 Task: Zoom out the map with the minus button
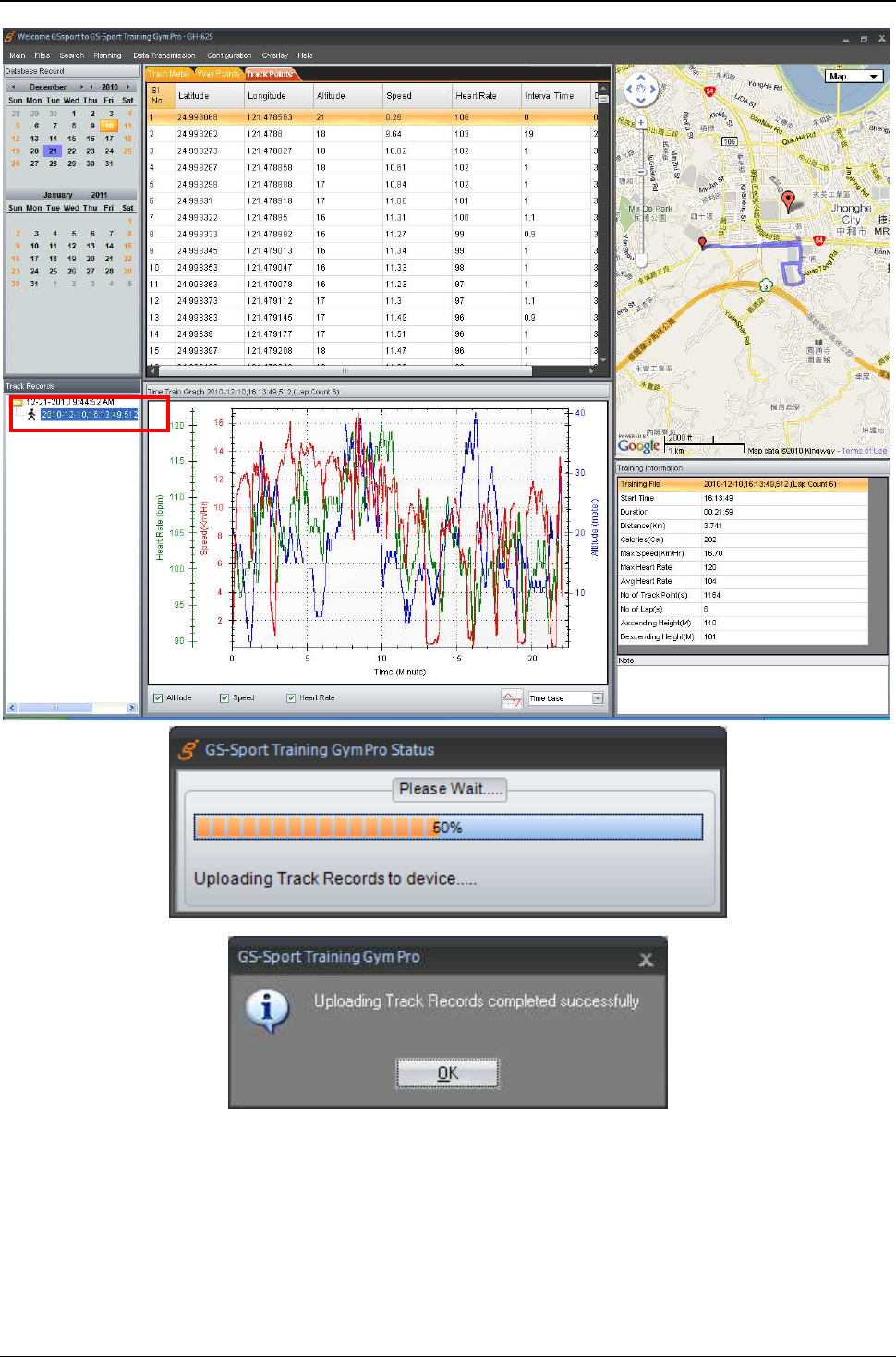pyautogui.click(x=641, y=260)
